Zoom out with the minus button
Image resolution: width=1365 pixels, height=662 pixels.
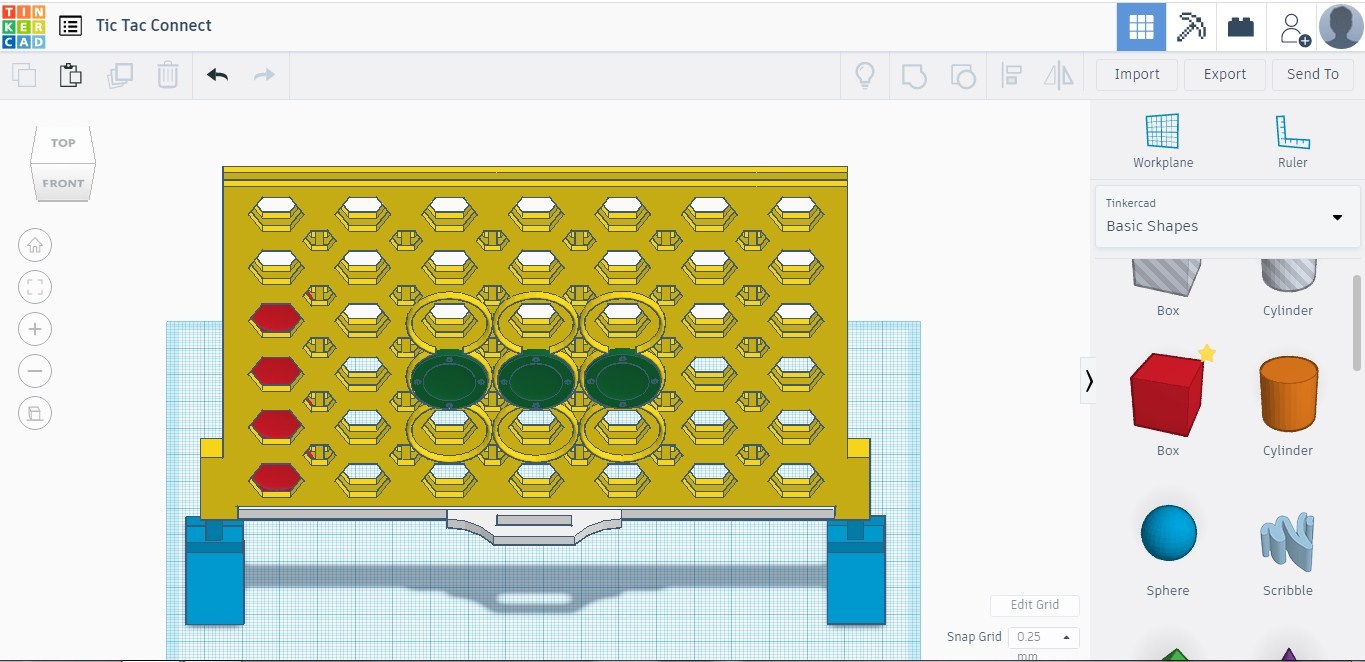coord(35,371)
